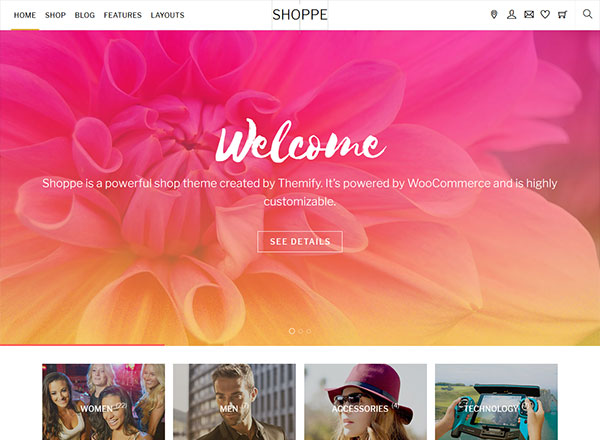Open the Shop menu item
The height and width of the screenshot is (440, 600).
[x=55, y=15]
